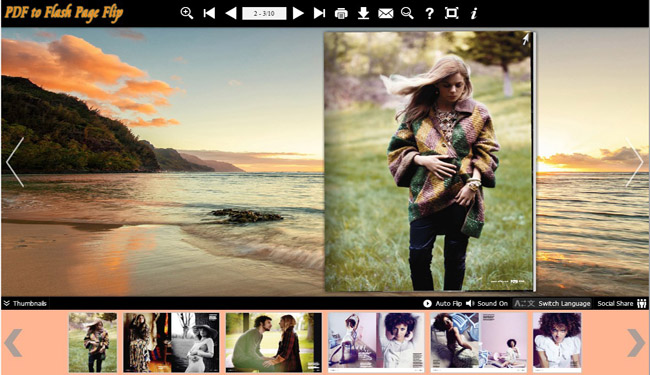Screen dimensions: 650x375
Task: Open thumbnail of woman walking in field
Action: click(x=93, y=342)
